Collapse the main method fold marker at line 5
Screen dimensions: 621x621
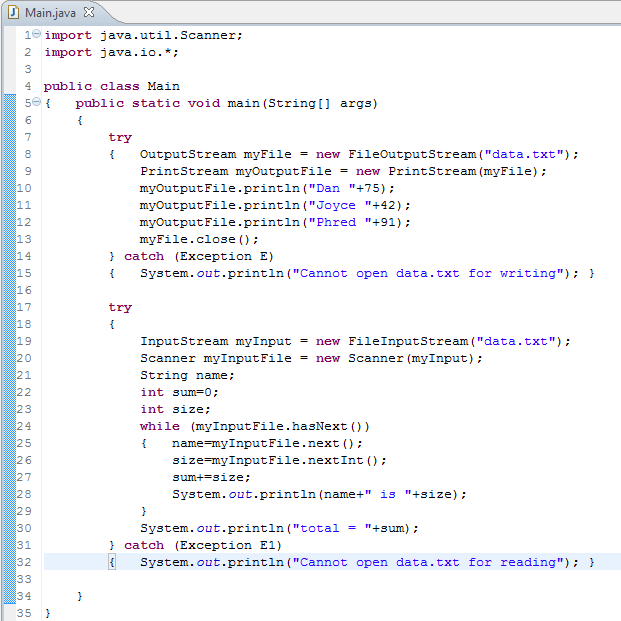[36, 102]
